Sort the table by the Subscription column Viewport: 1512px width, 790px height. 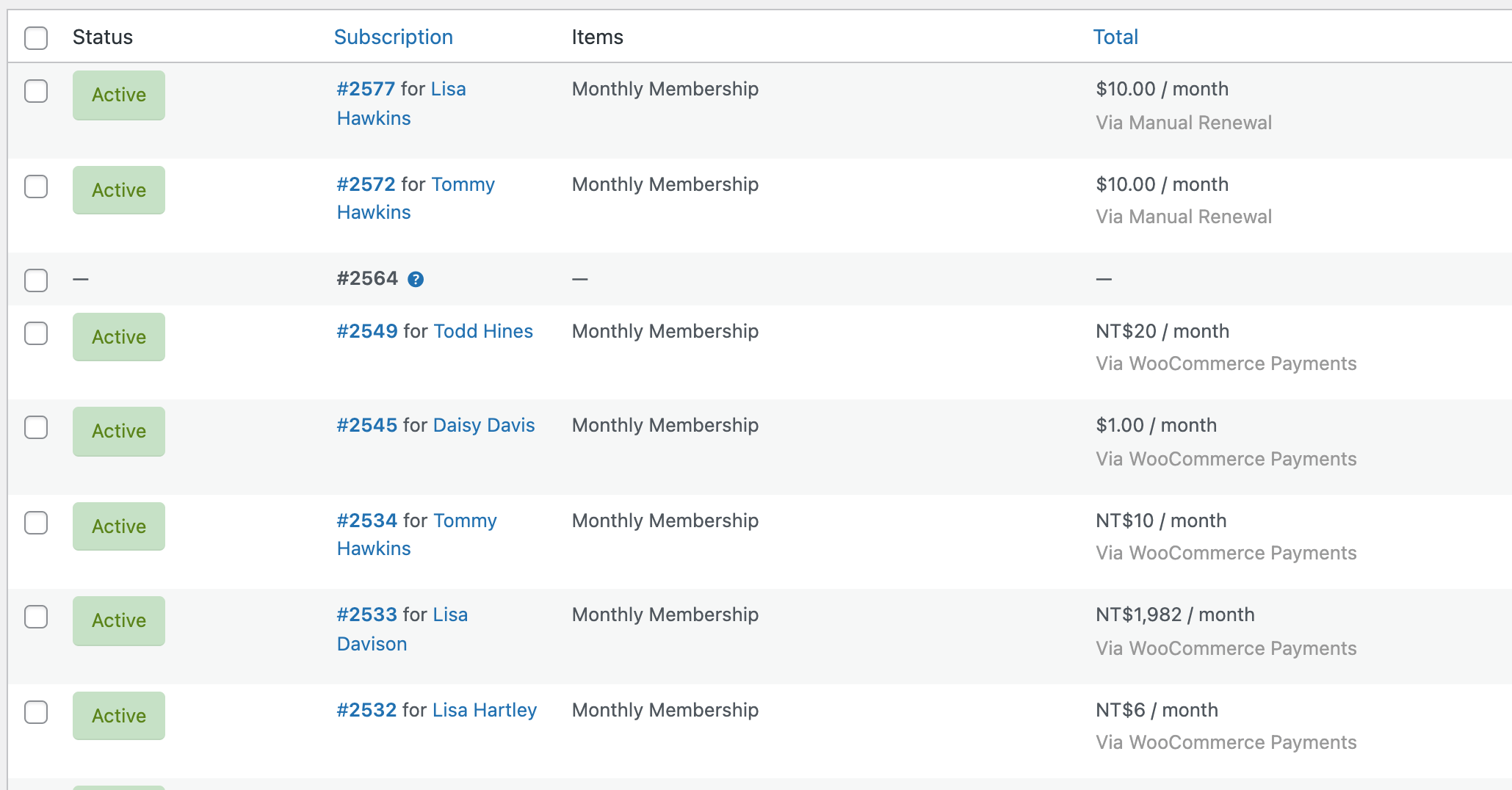coord(394,37)
